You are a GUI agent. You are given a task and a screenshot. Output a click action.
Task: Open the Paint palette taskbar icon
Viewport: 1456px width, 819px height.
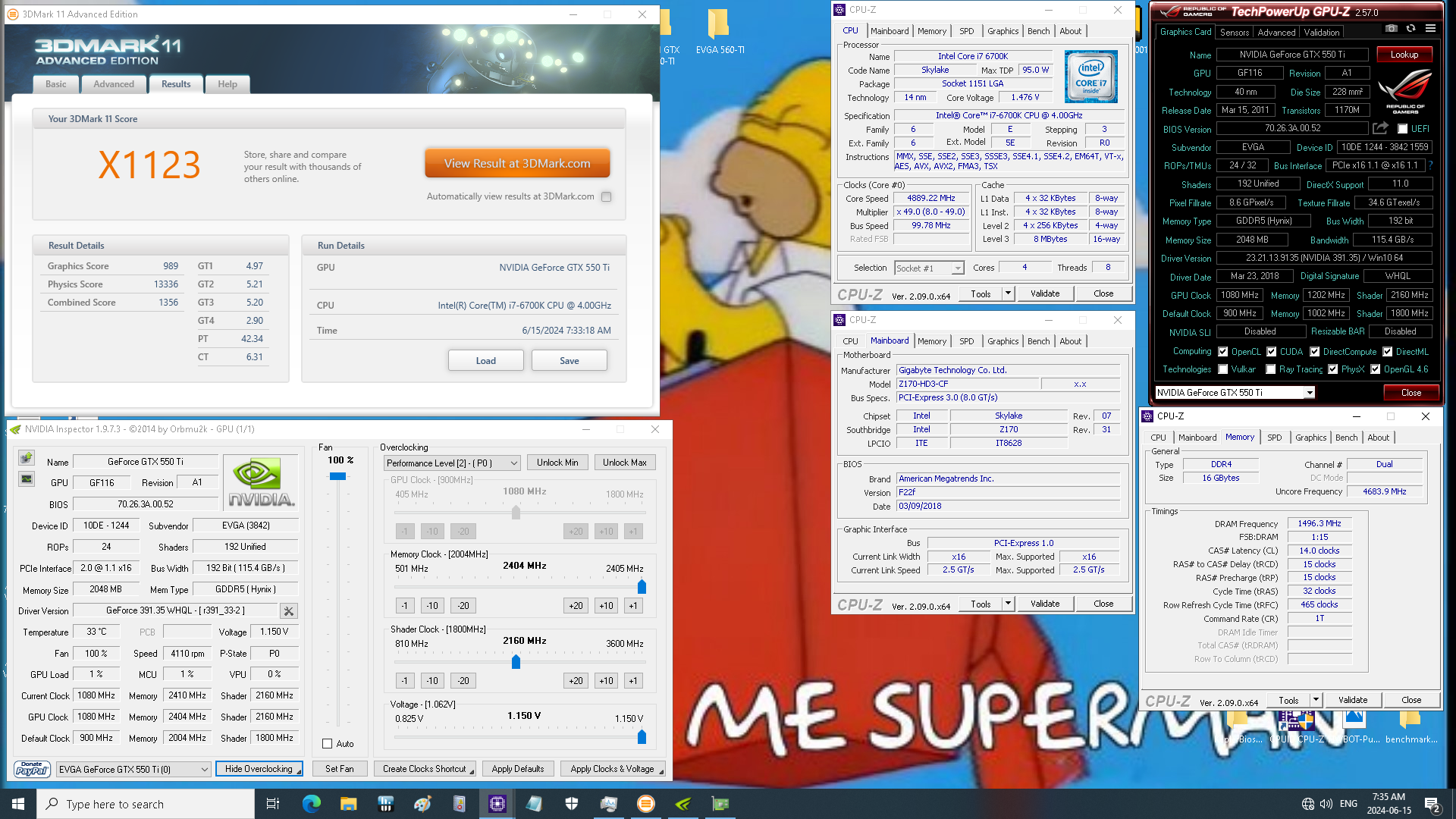point(422,804)
